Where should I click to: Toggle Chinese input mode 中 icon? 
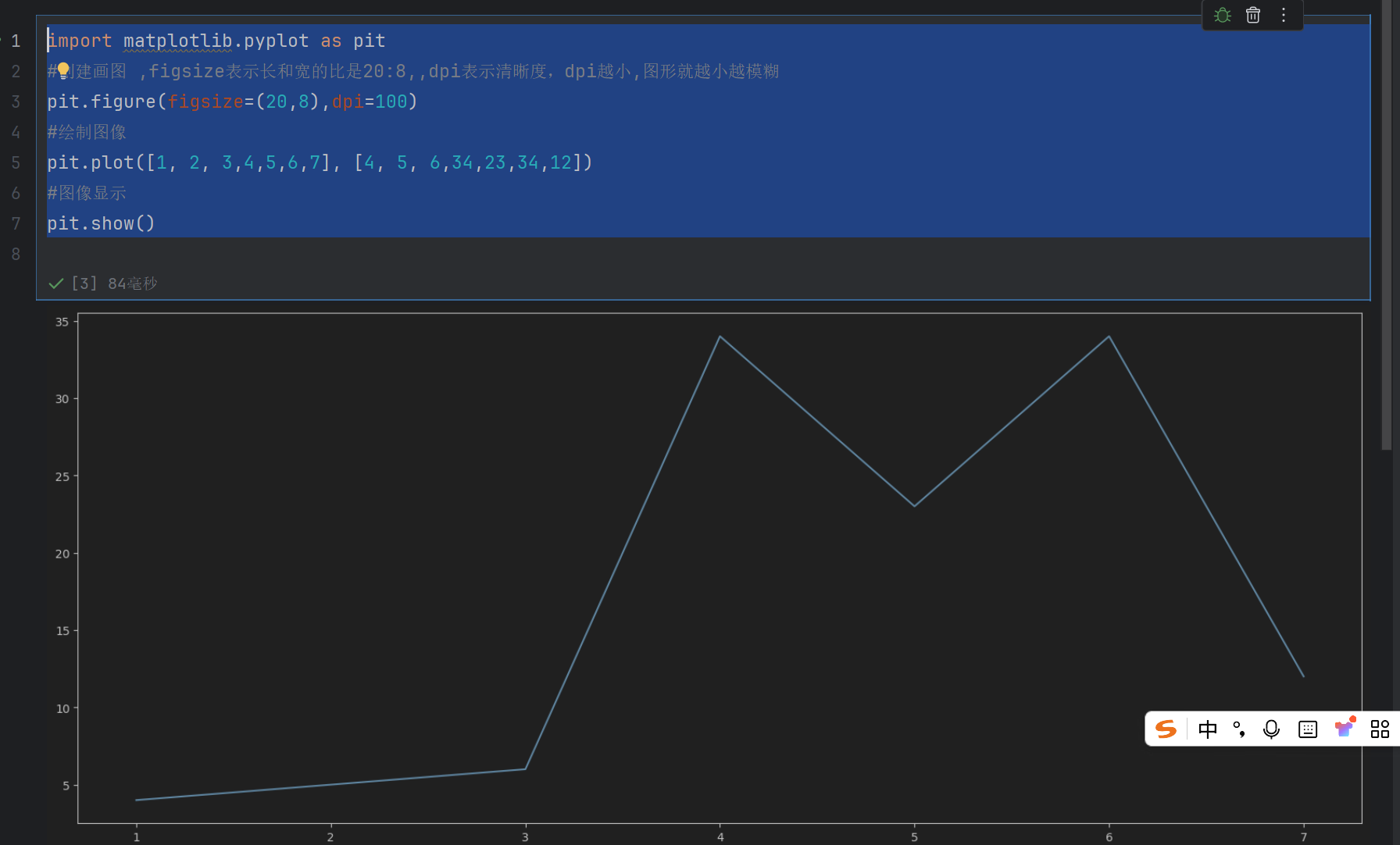pyautogui.click(x=1208, y=729)
